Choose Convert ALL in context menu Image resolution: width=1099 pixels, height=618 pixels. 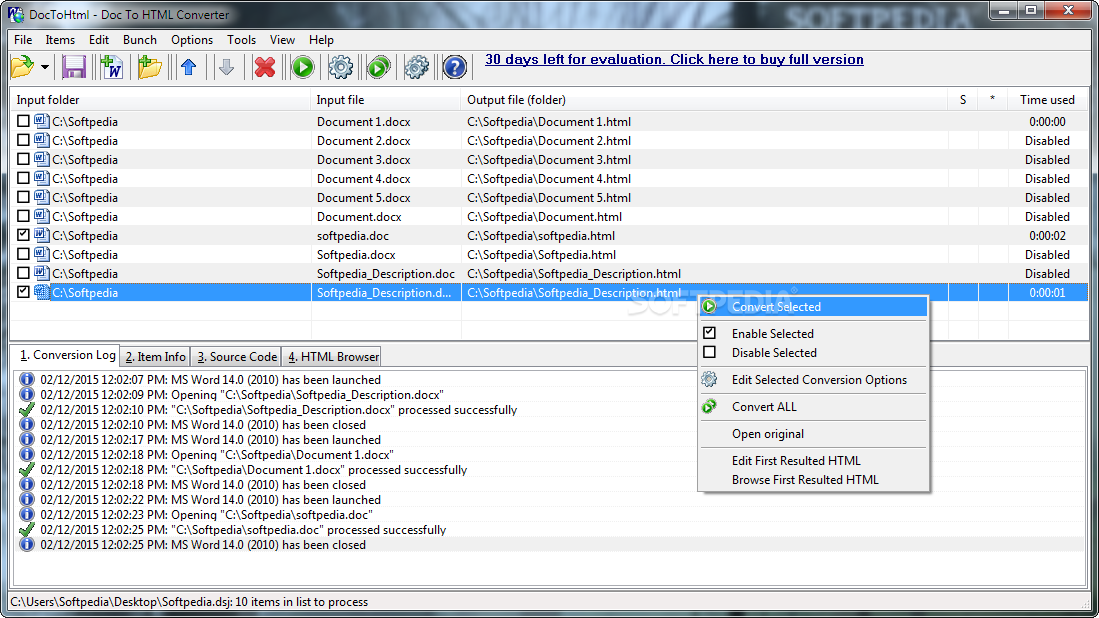coord(813,406)
